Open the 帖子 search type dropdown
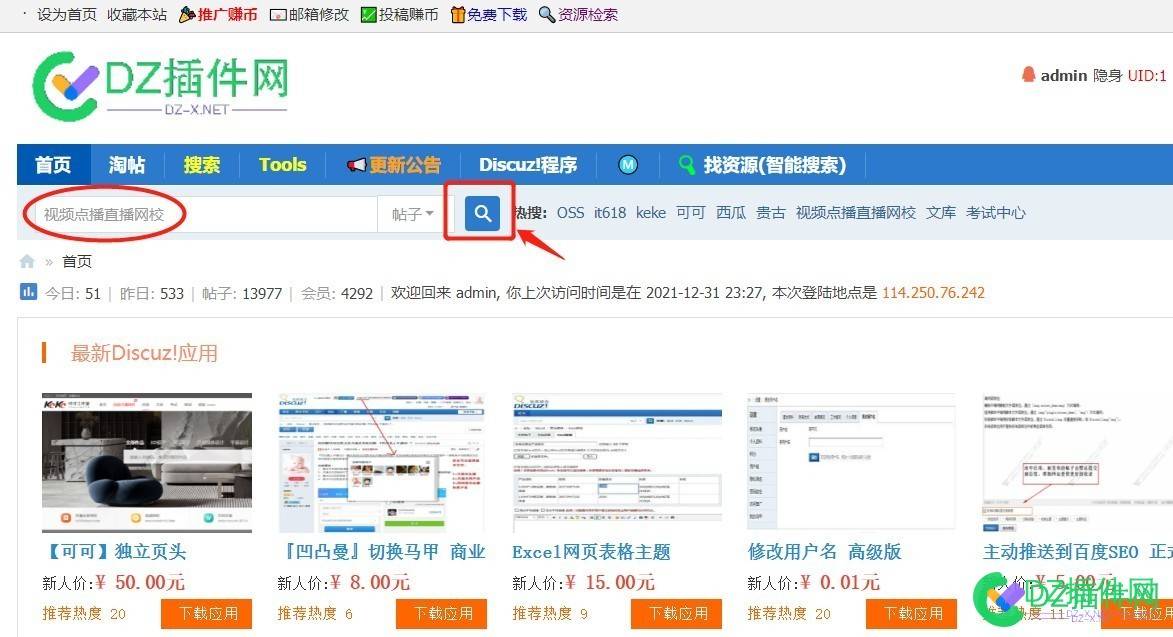This screenshot has height=637, width=1173. click(413, 215)
